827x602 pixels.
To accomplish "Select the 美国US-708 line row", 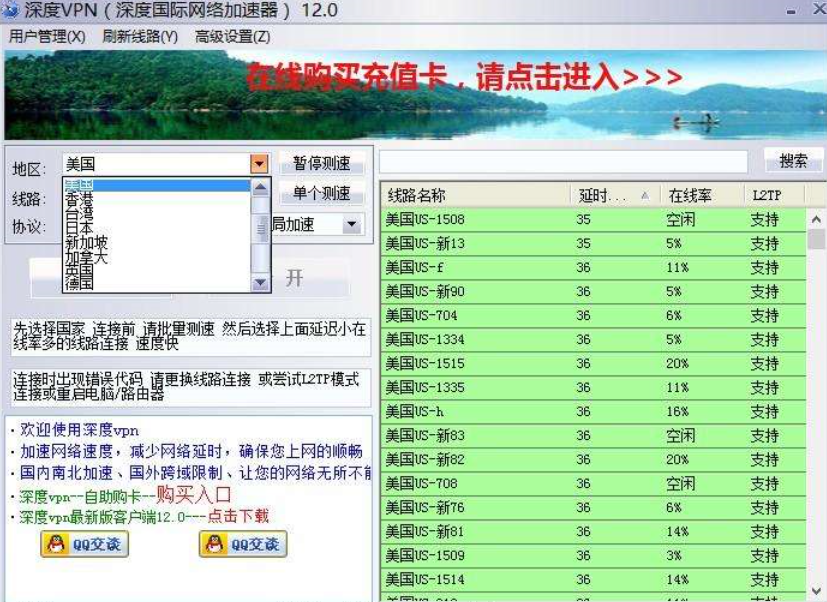I will (593, 483).
